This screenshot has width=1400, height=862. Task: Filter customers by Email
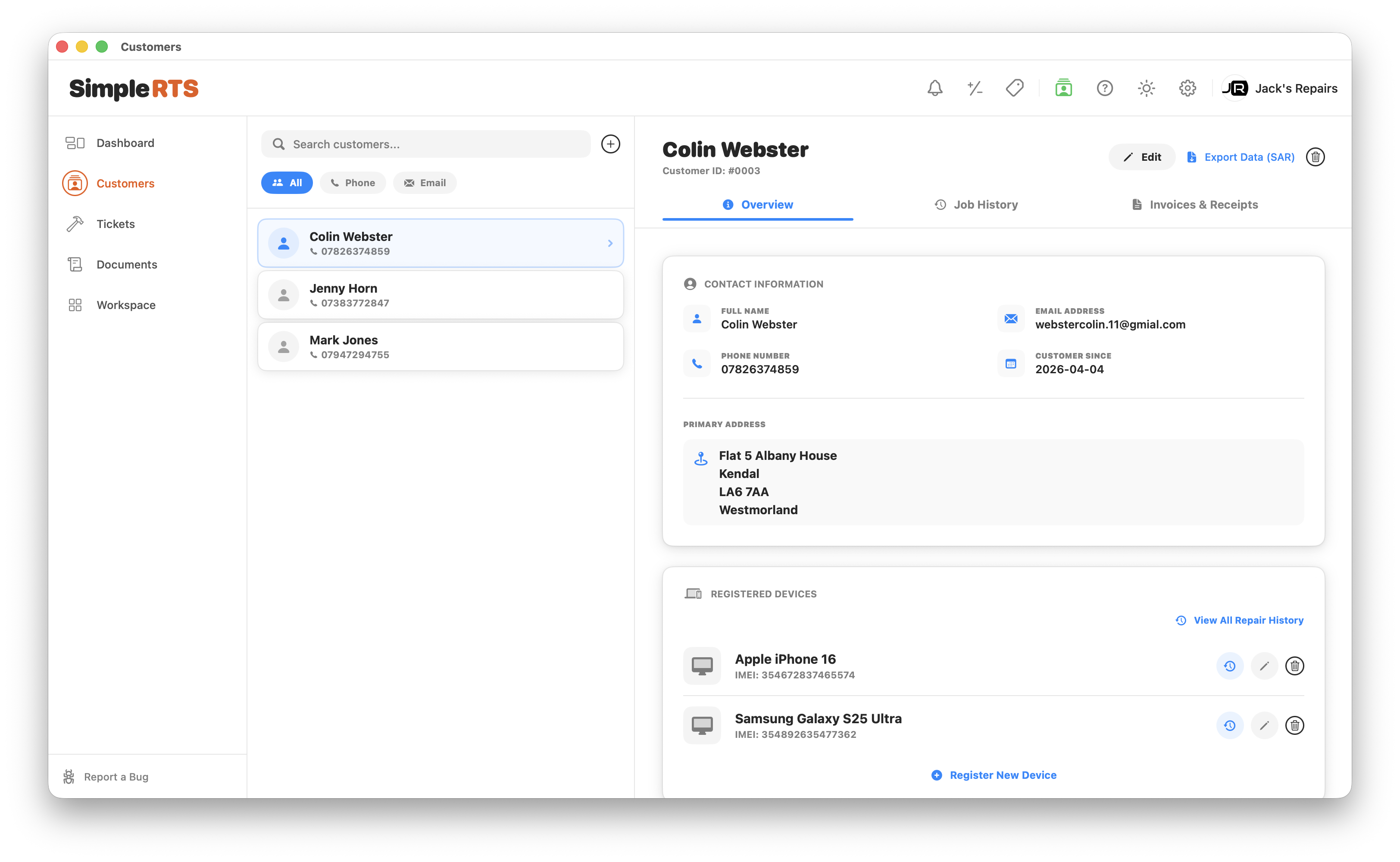(x=424, y=182)
